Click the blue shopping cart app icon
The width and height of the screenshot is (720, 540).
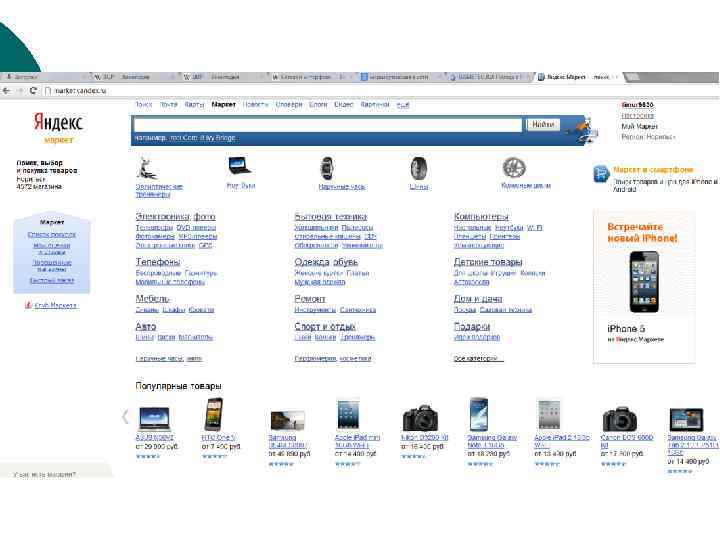(x=601, y=174)
